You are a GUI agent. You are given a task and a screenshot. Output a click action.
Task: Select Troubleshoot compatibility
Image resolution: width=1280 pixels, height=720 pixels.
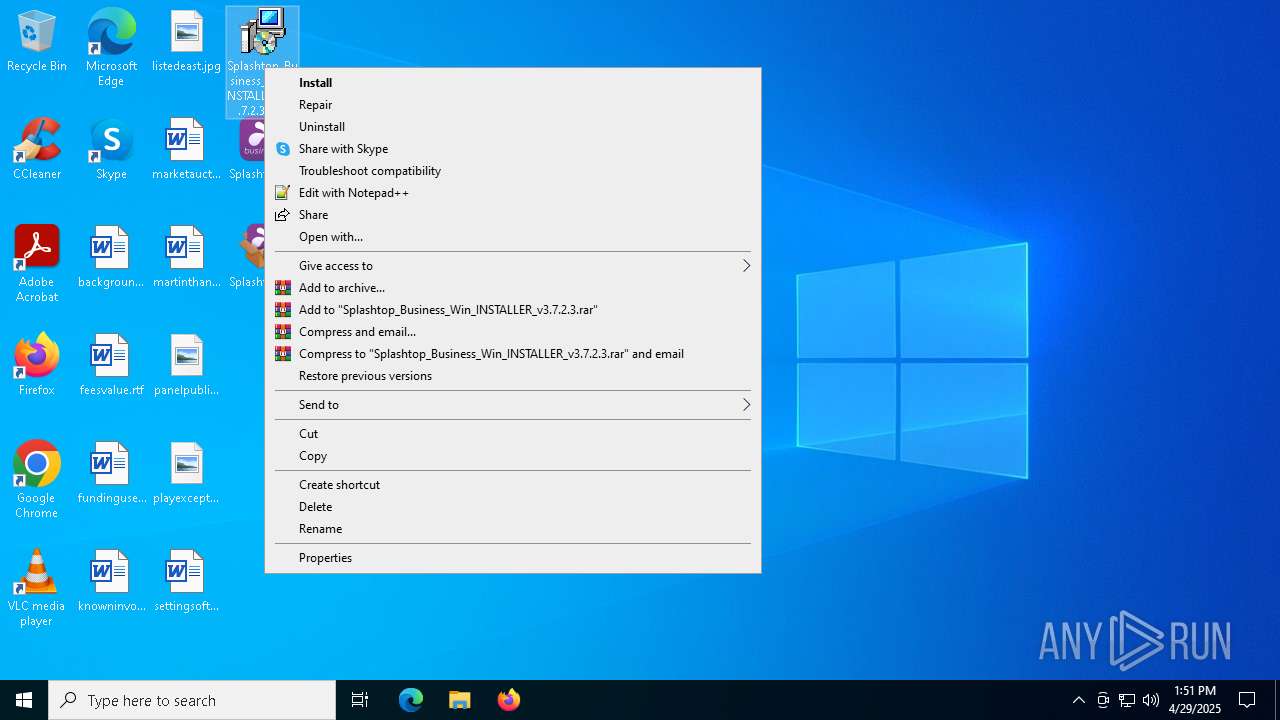click(513, 171)
